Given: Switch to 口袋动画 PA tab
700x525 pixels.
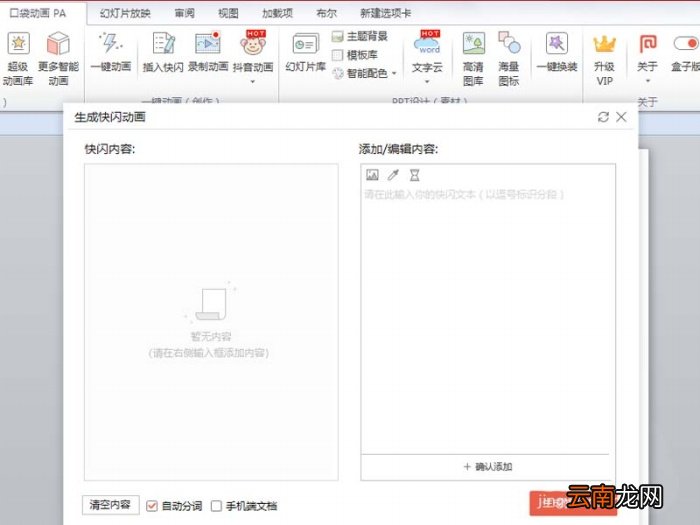Looking at the screenshot, I should click(x=38, y=13).
